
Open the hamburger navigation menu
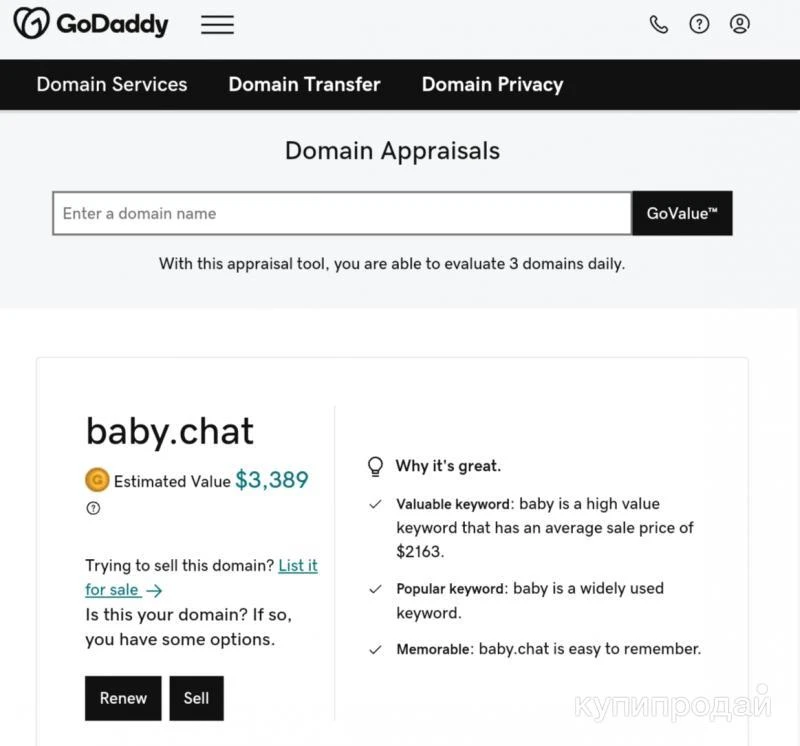pyautogui.click(x=217, y=25)
